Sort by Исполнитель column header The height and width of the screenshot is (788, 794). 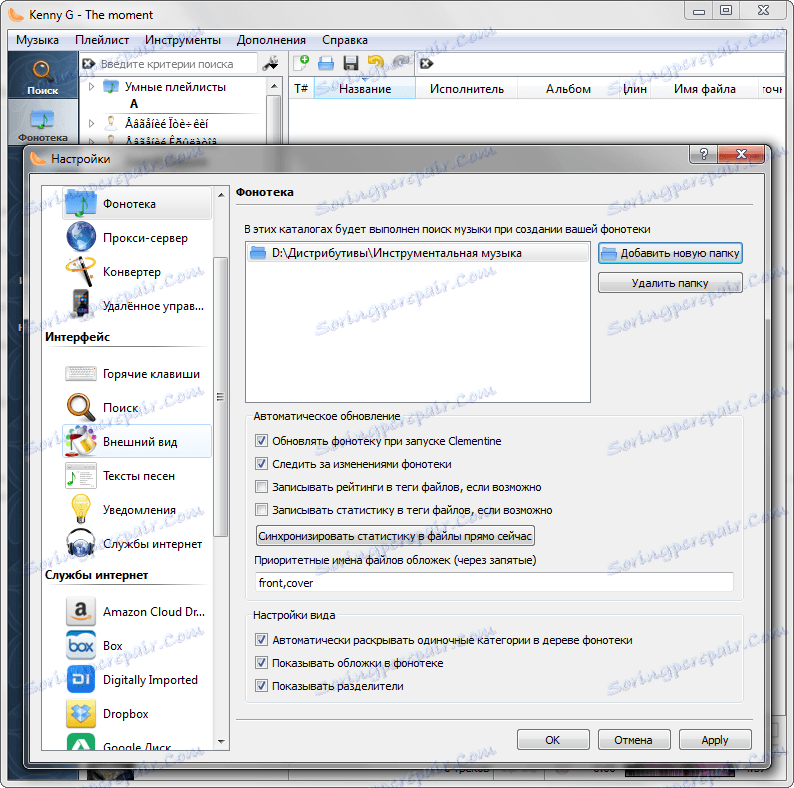point(466,89)
